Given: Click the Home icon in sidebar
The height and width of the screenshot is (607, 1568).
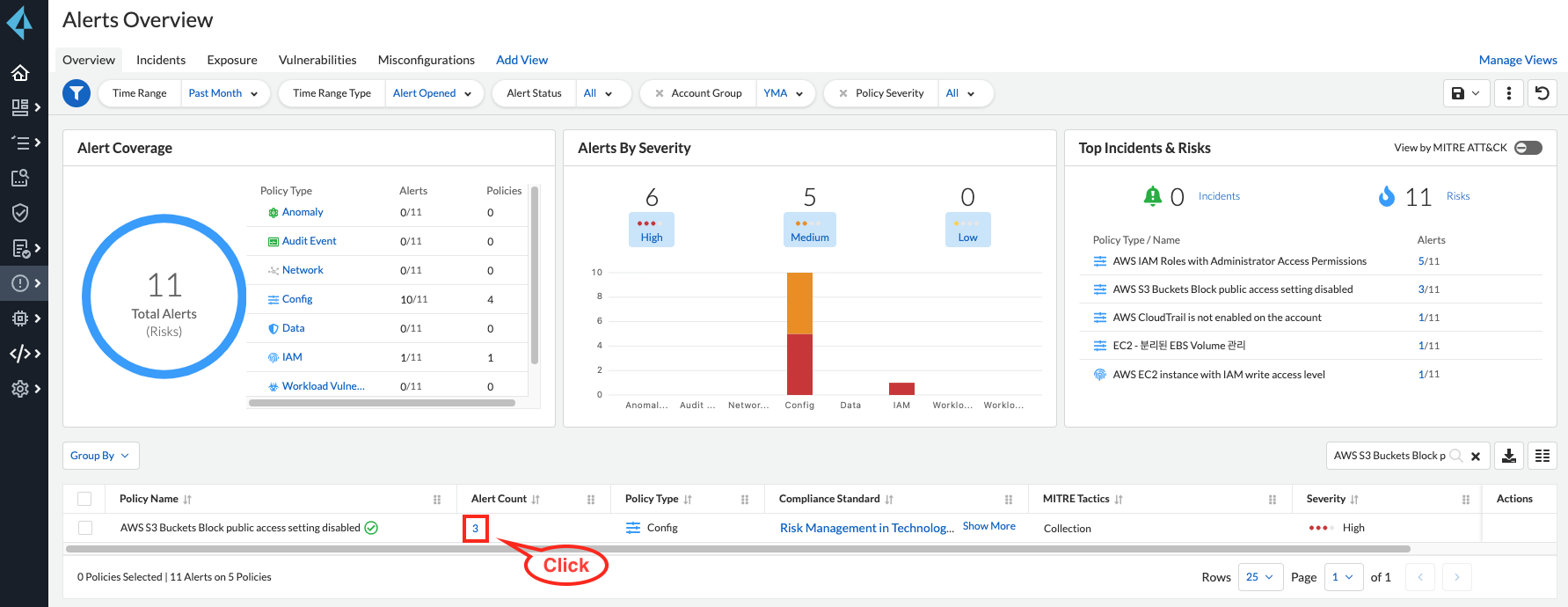Looking at the screenshot, I should tap(20, 73).
